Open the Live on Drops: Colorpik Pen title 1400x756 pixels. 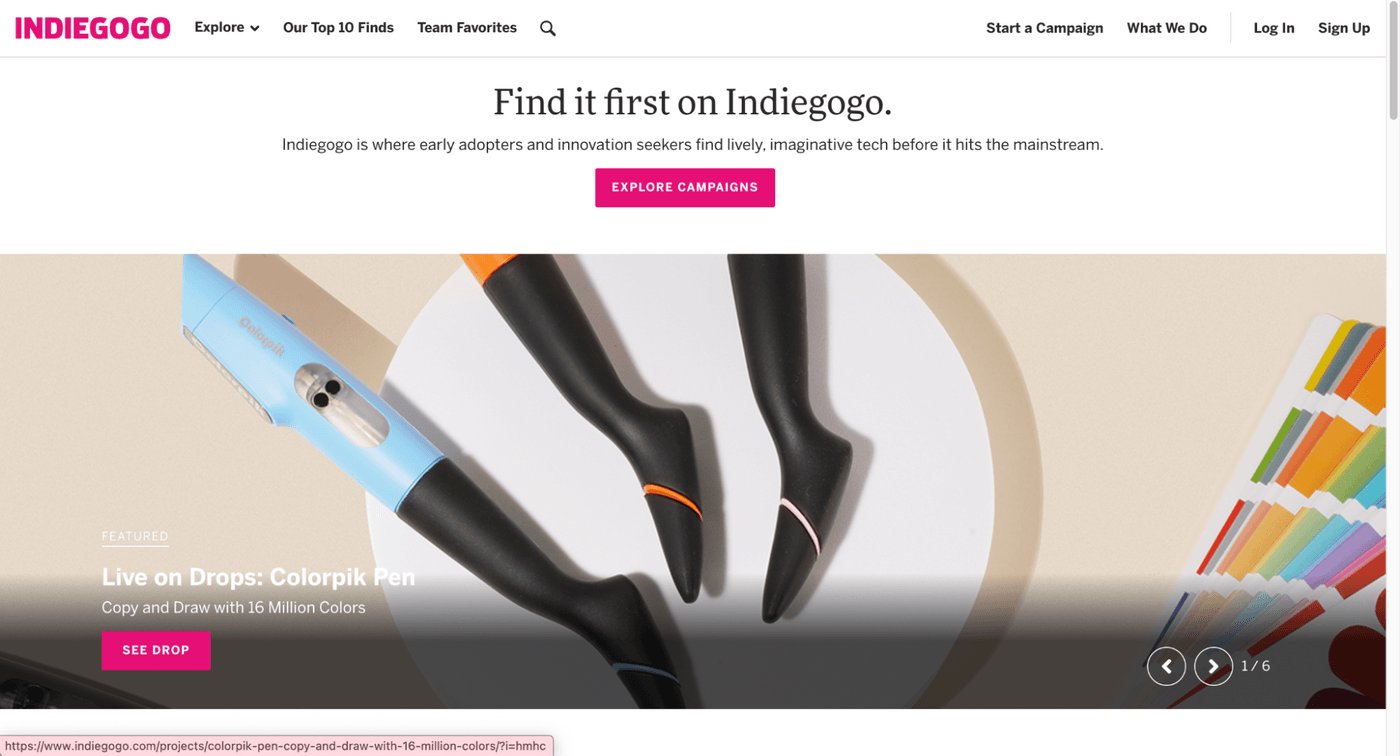coord(258,577)
